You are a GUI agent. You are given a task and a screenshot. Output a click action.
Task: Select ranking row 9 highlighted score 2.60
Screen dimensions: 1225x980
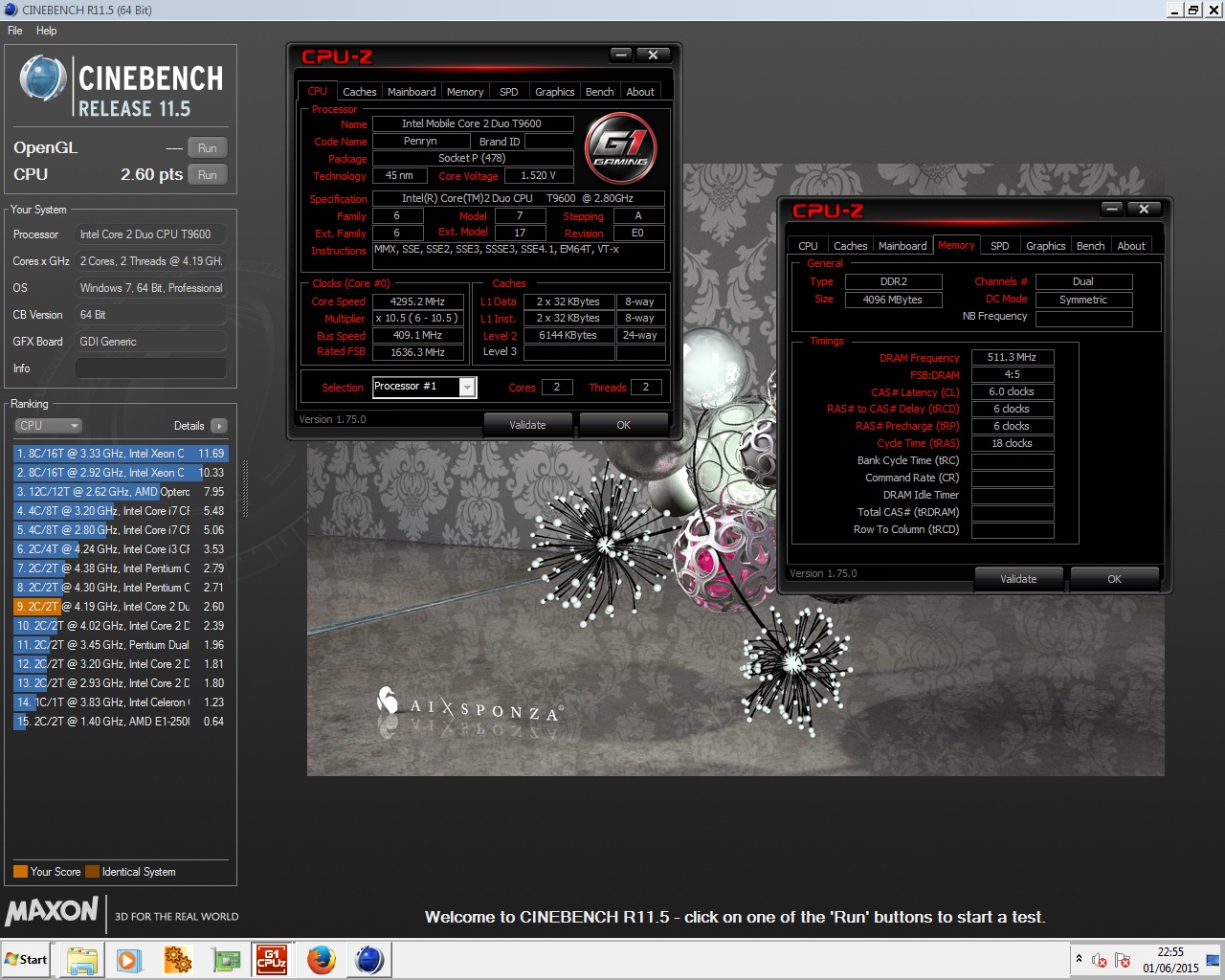click(x=121, y=607)
